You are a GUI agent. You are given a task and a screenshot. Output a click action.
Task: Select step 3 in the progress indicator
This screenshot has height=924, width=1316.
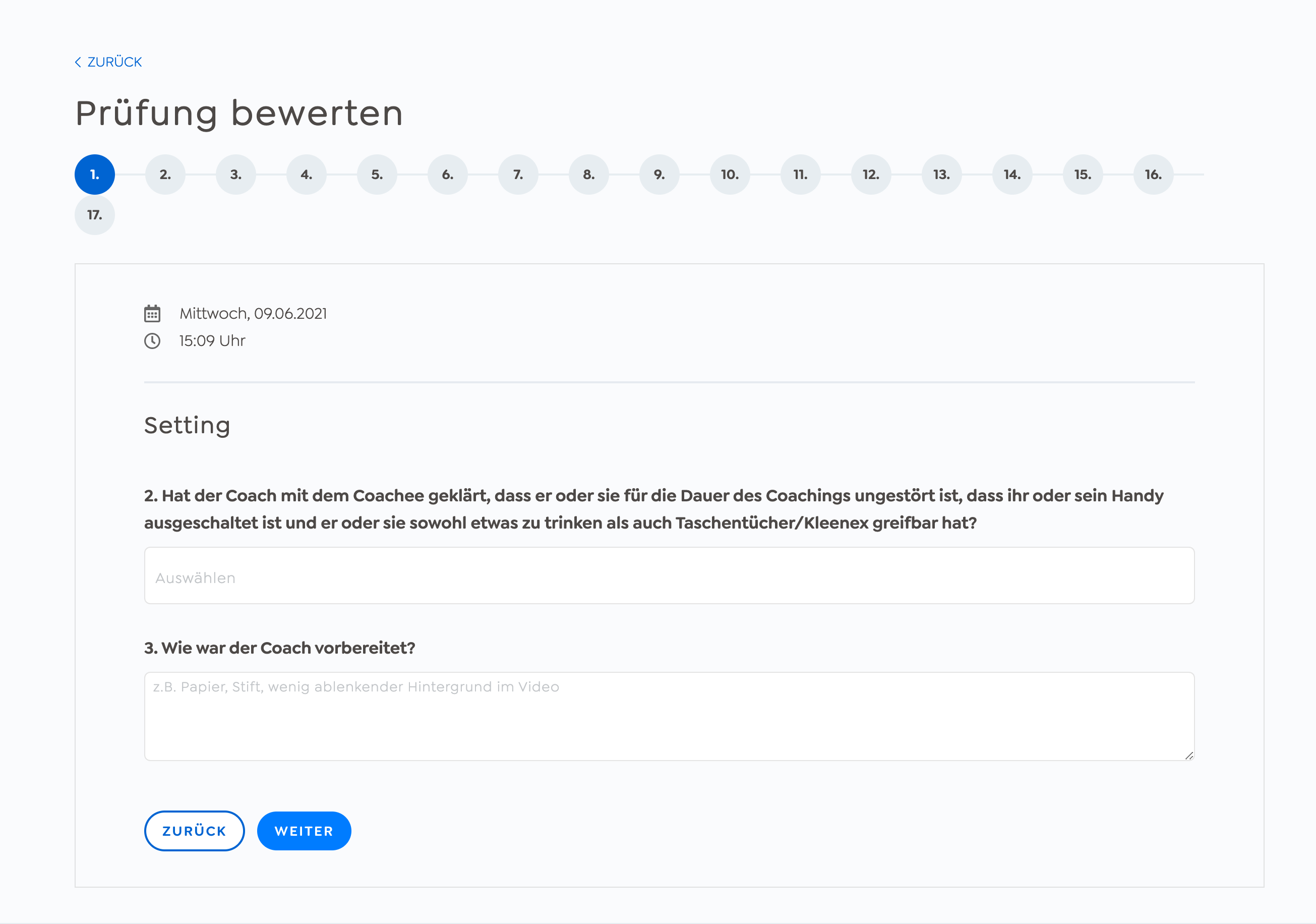pos(235,174)
